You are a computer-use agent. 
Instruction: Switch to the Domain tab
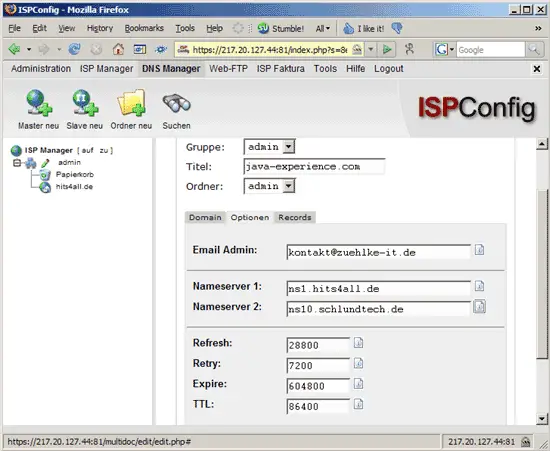coord(205,217)
